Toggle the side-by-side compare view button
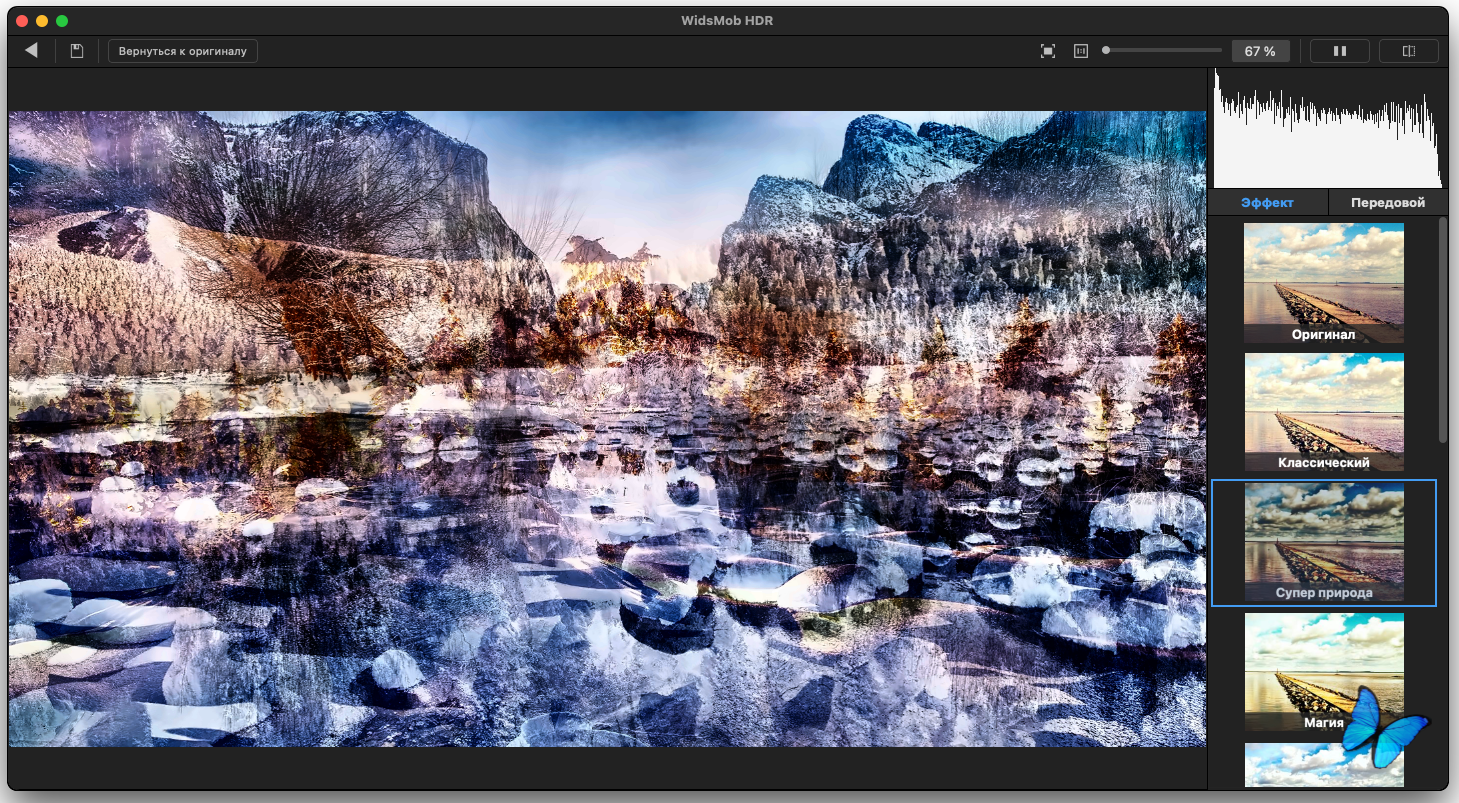This screenshot has width=1459, height=803. 1339,51
